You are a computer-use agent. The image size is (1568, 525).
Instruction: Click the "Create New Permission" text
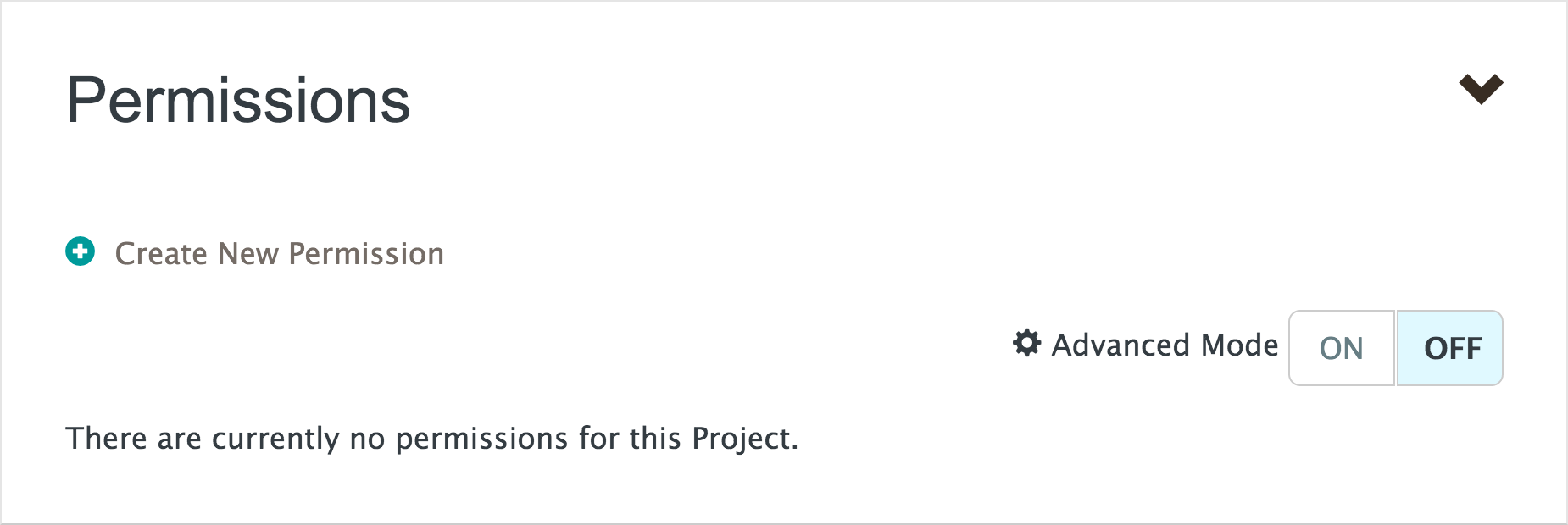point(279,253)
